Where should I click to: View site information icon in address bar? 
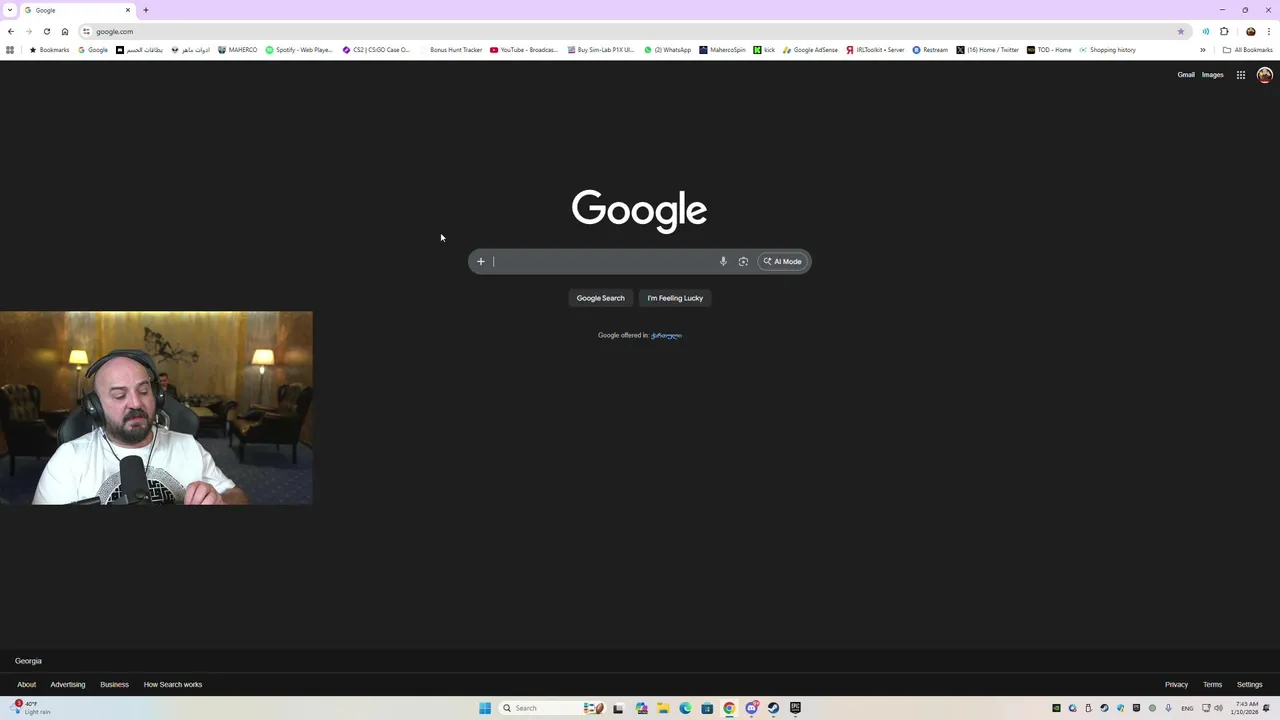86,31
